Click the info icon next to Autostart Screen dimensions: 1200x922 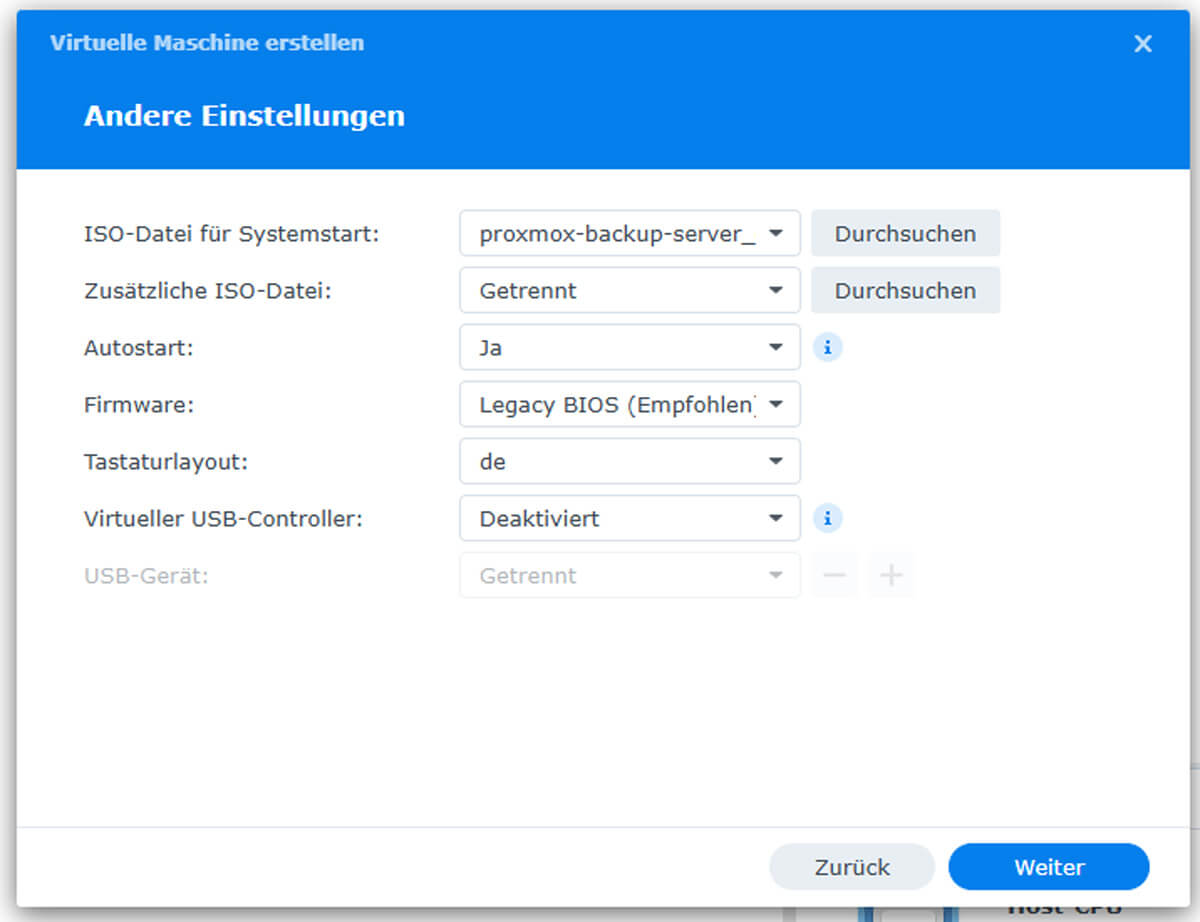click(x=827, y=348)
